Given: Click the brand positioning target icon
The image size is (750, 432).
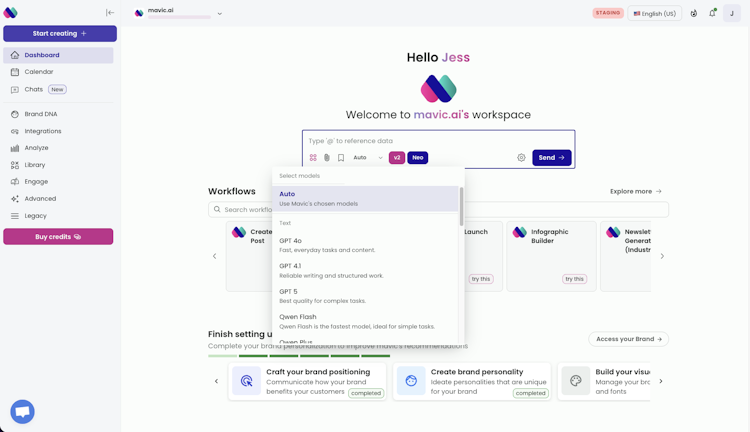Looking at the screenshot, I should (246, 381).
